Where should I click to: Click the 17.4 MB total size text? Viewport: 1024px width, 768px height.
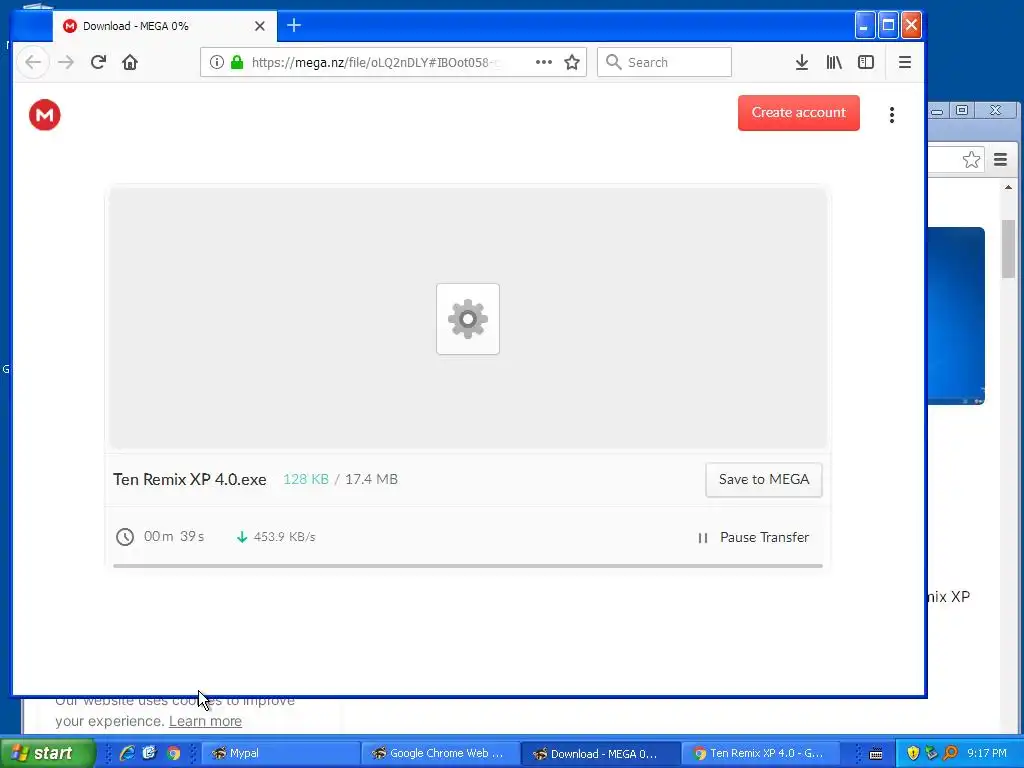[x=371, y=479]
